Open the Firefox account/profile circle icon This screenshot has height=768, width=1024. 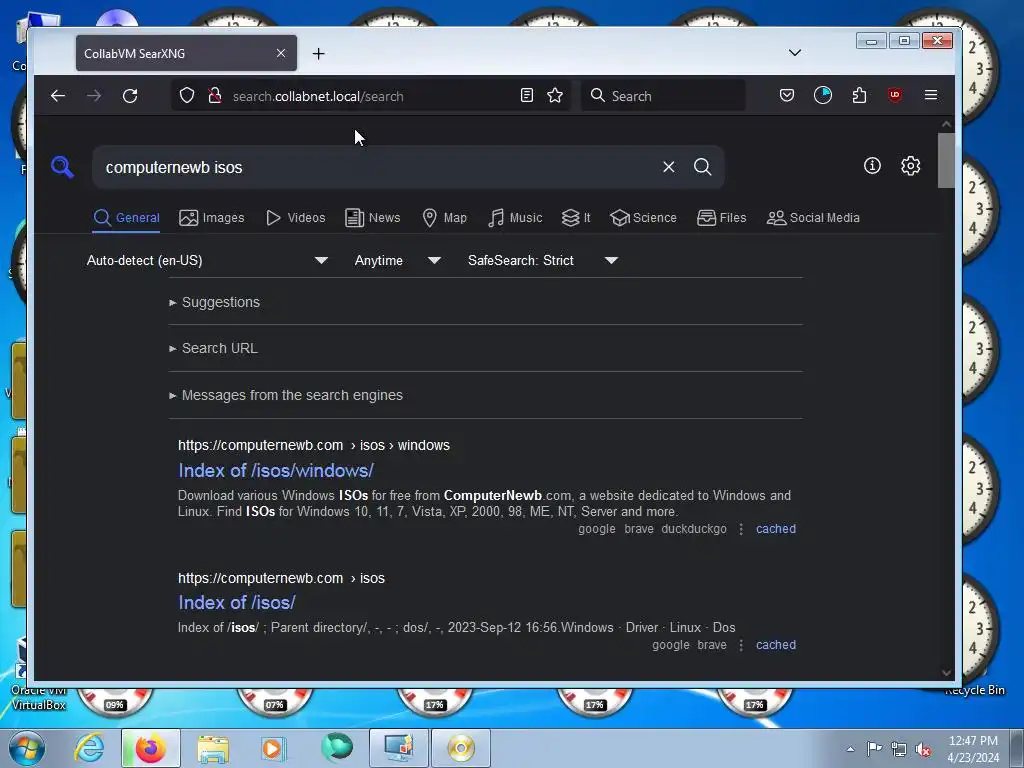tap(823, 95)
